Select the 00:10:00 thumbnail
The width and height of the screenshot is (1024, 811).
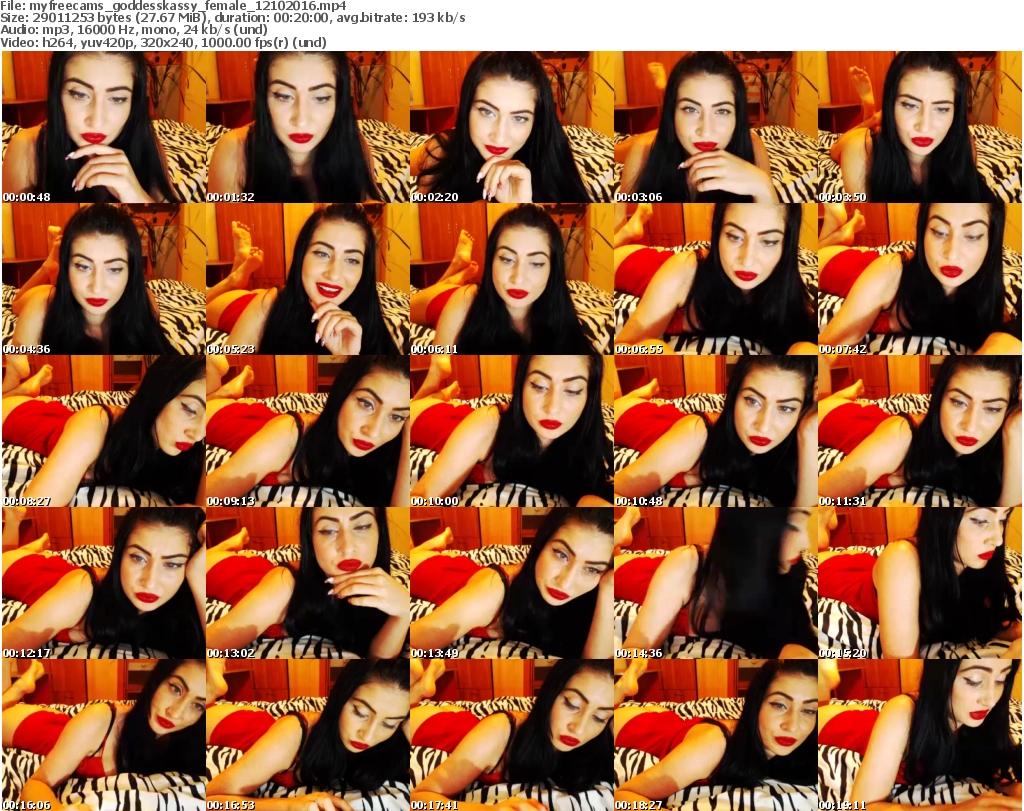[x=511, y=431]
